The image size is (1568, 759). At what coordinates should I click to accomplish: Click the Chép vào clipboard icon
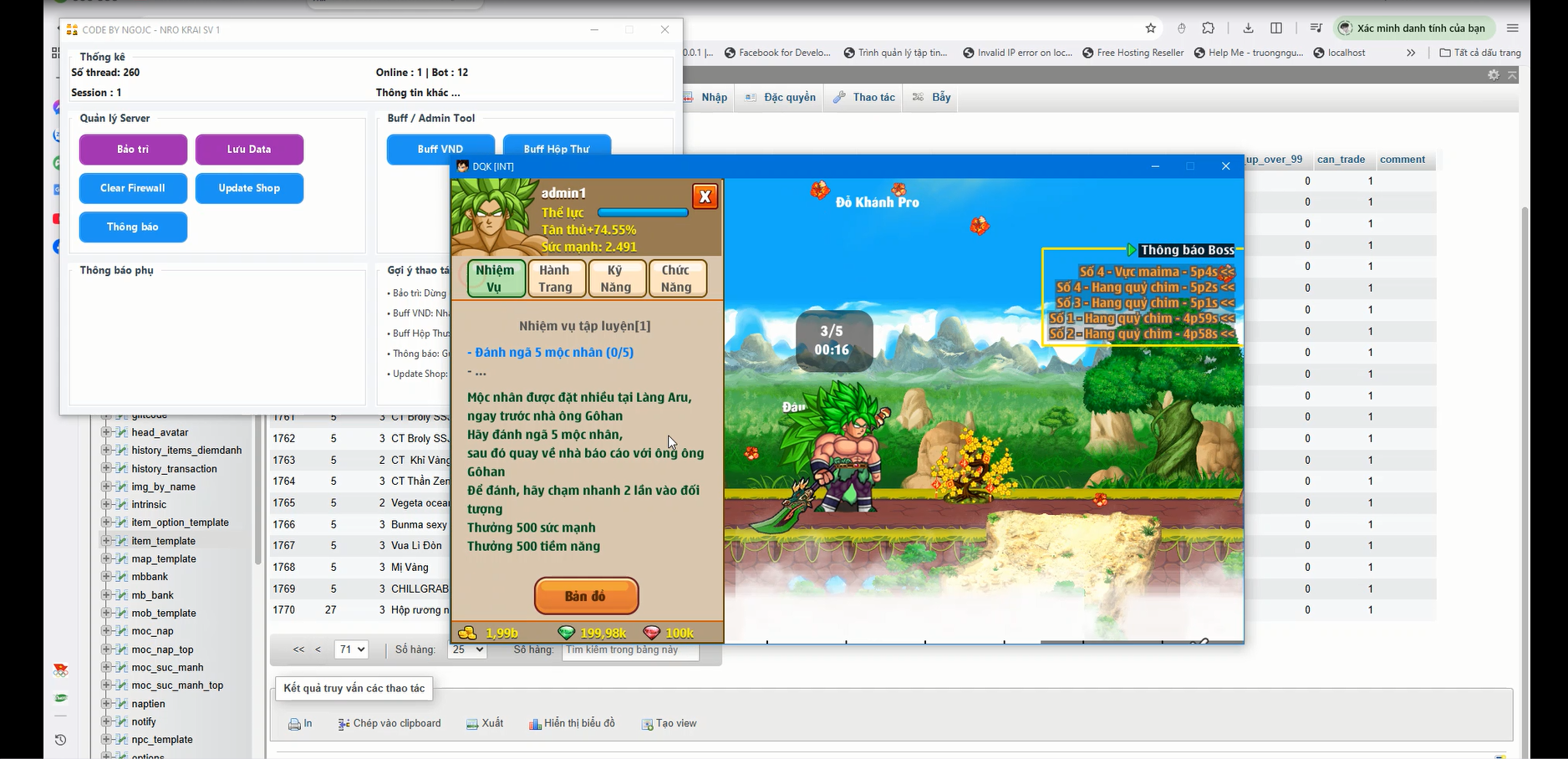click(x=344, y=724)
